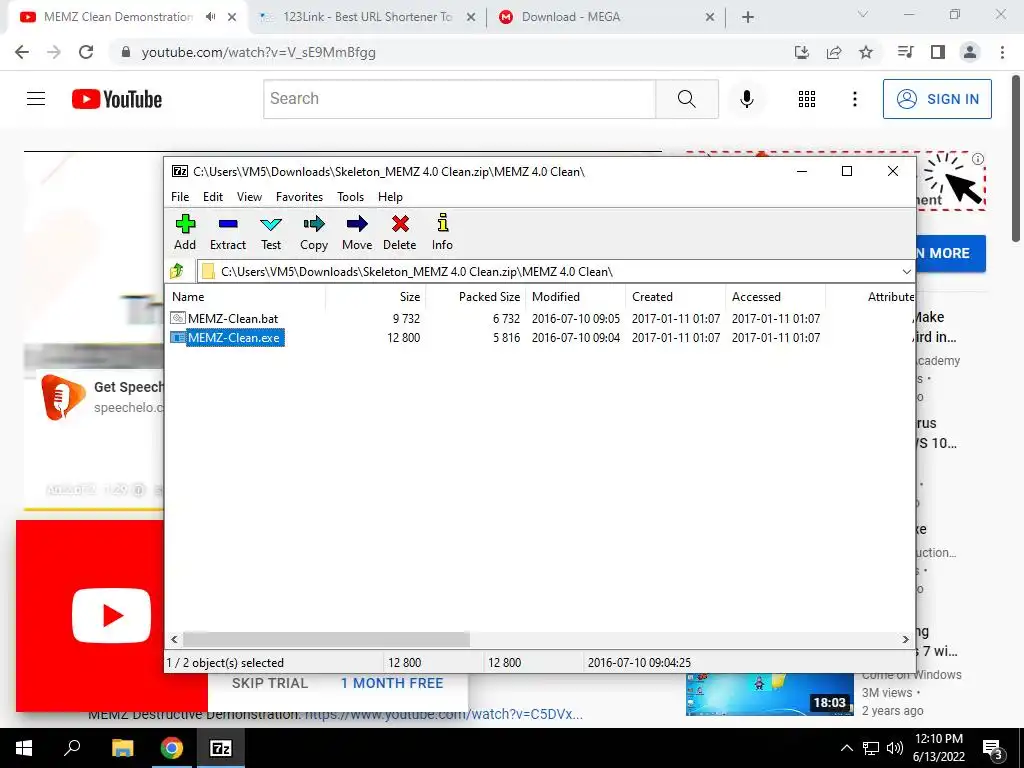Open the YouTube hamburger guide menu
The height and width of the screenshot is (768, 1024).
click(x=36, y=99)
